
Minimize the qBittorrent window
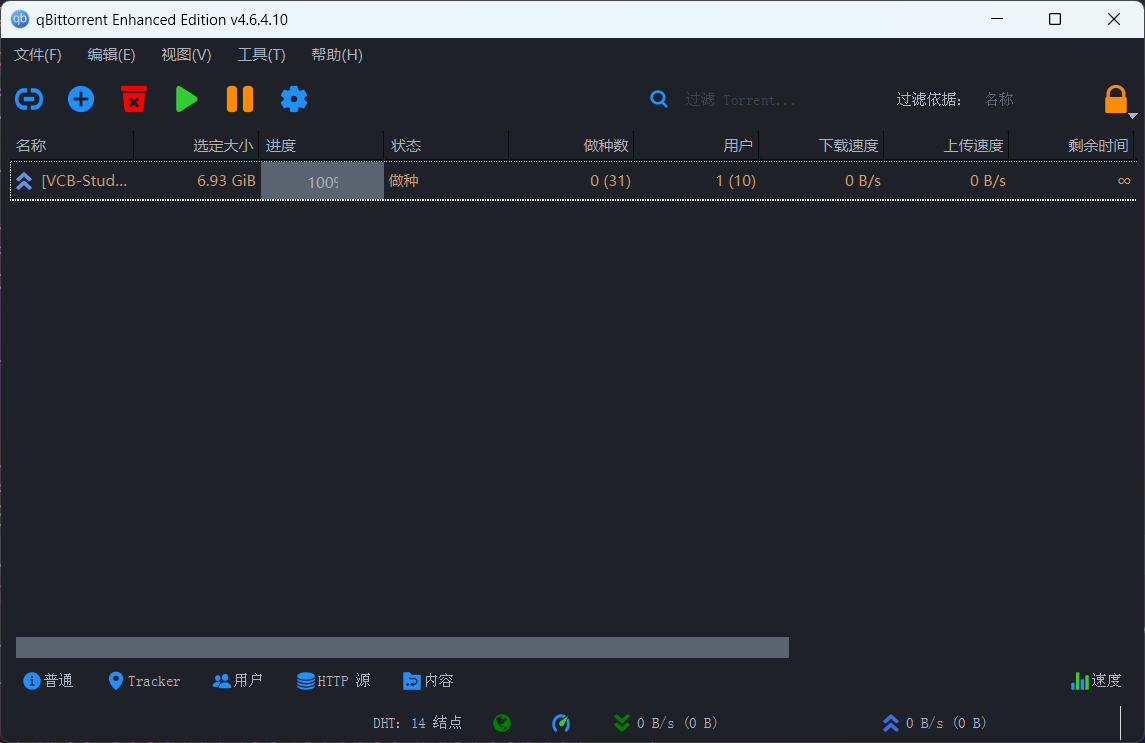(x=997, y=19)
